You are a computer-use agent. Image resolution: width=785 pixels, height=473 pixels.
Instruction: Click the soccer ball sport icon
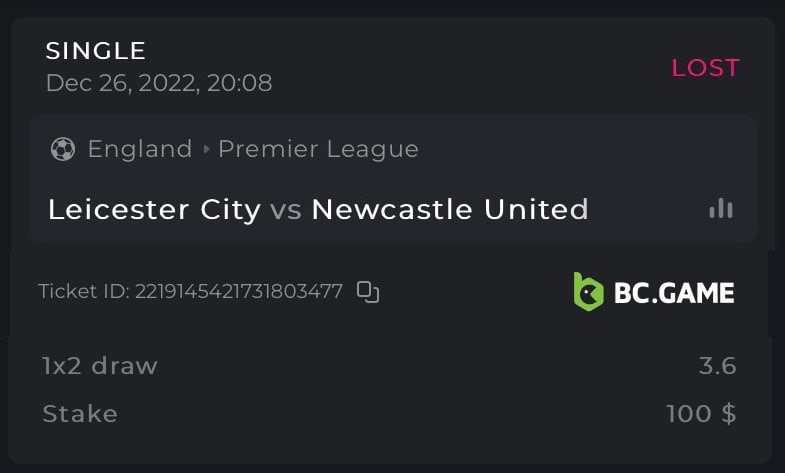62,150
